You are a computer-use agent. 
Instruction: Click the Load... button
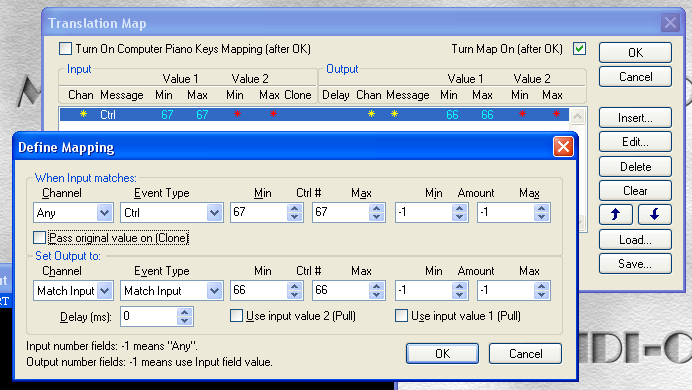point(636,240)
